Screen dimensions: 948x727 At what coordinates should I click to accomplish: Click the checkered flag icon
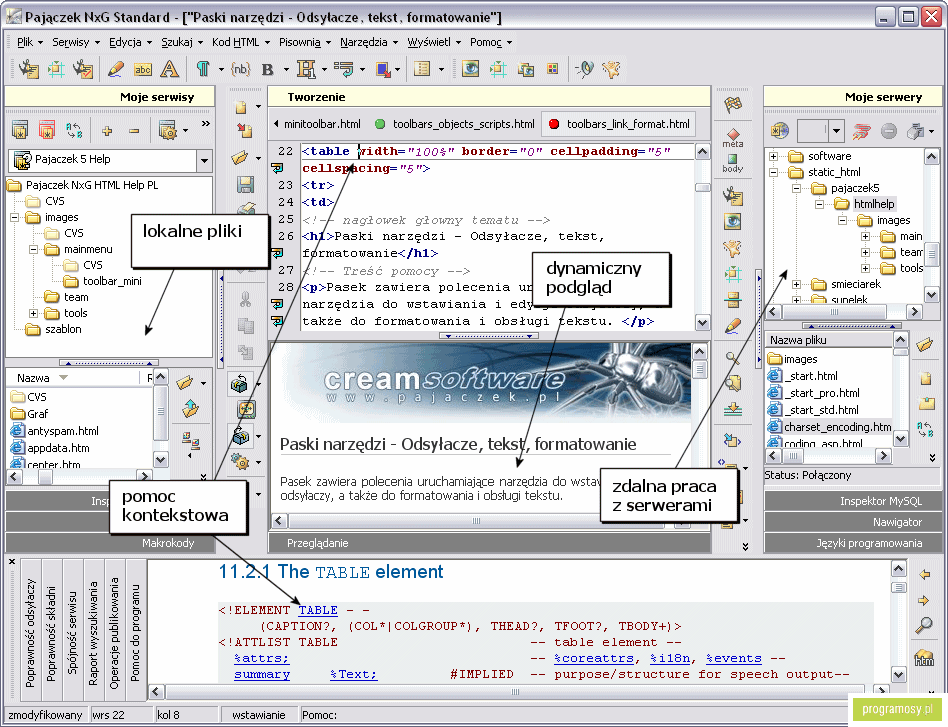[x=733, y=105]
